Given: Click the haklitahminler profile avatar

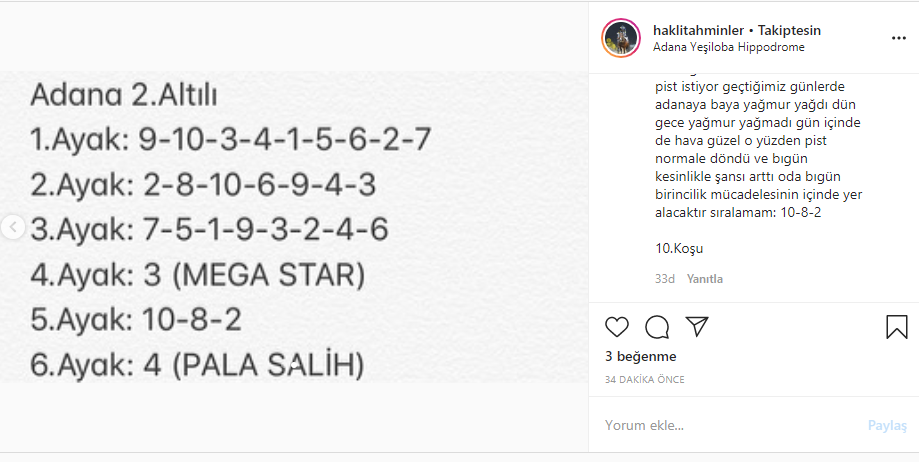Looking at the screenshot, I should 620,38.
